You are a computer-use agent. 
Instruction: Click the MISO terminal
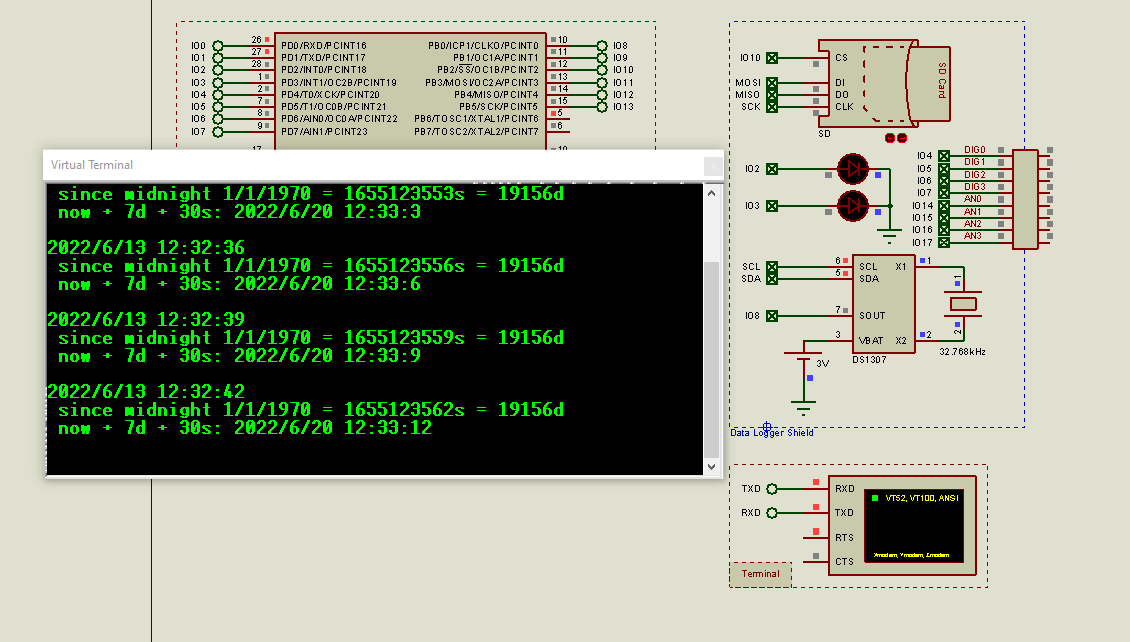point(772,94)
